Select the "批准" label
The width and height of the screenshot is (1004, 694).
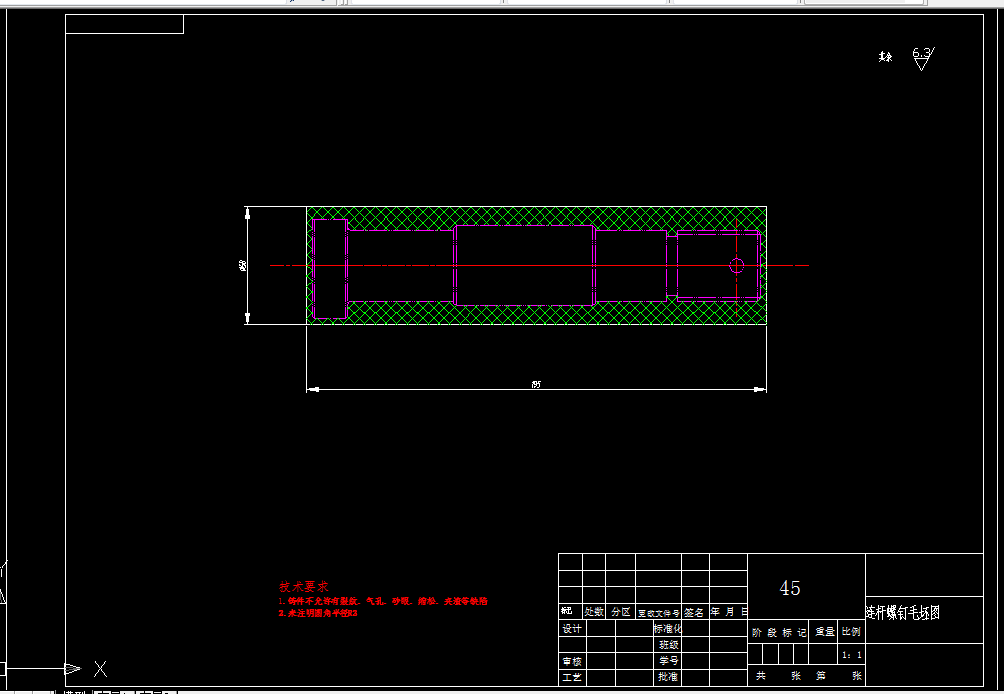coord(668,677)
